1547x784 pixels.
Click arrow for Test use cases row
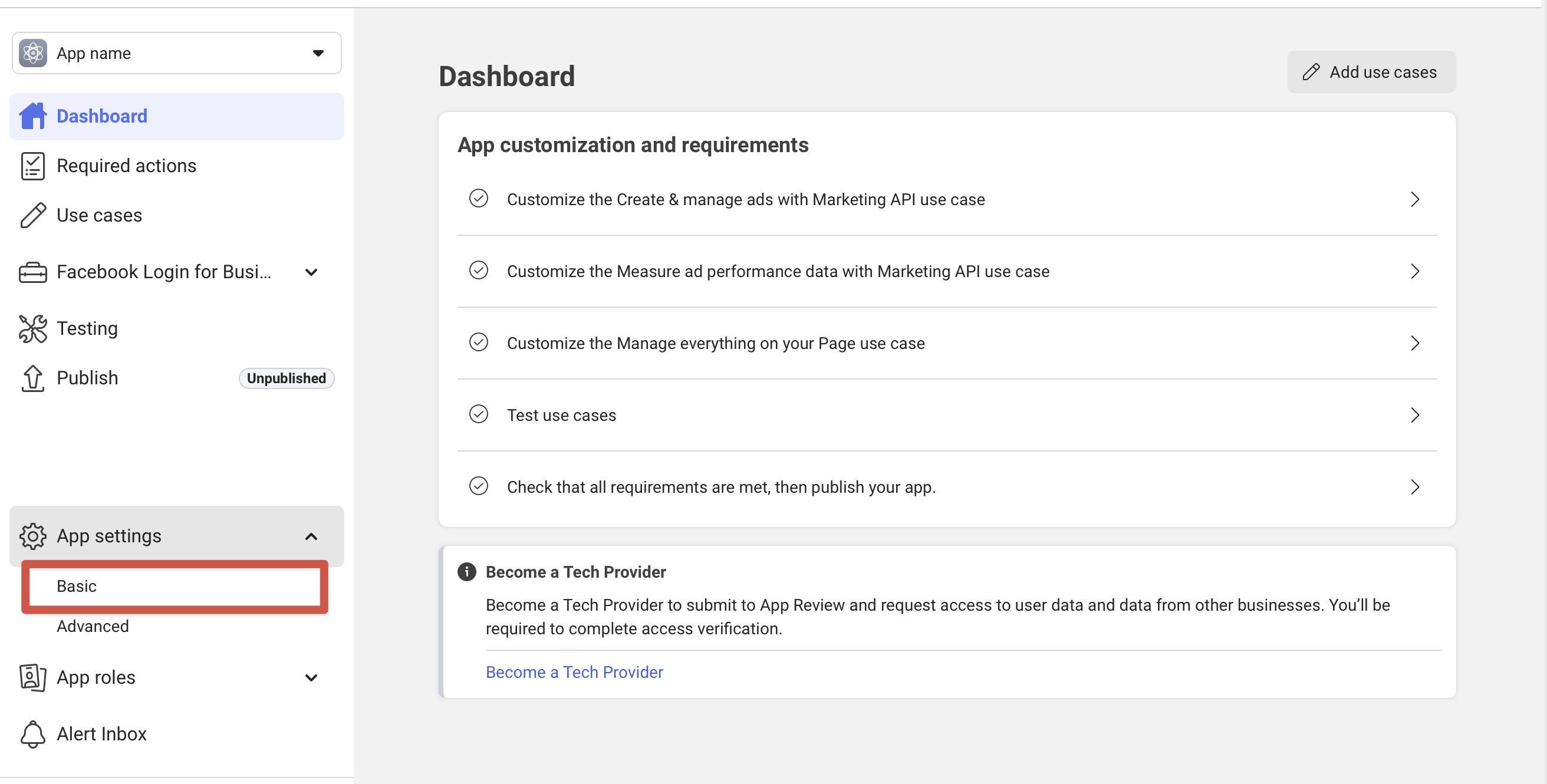1416,416
